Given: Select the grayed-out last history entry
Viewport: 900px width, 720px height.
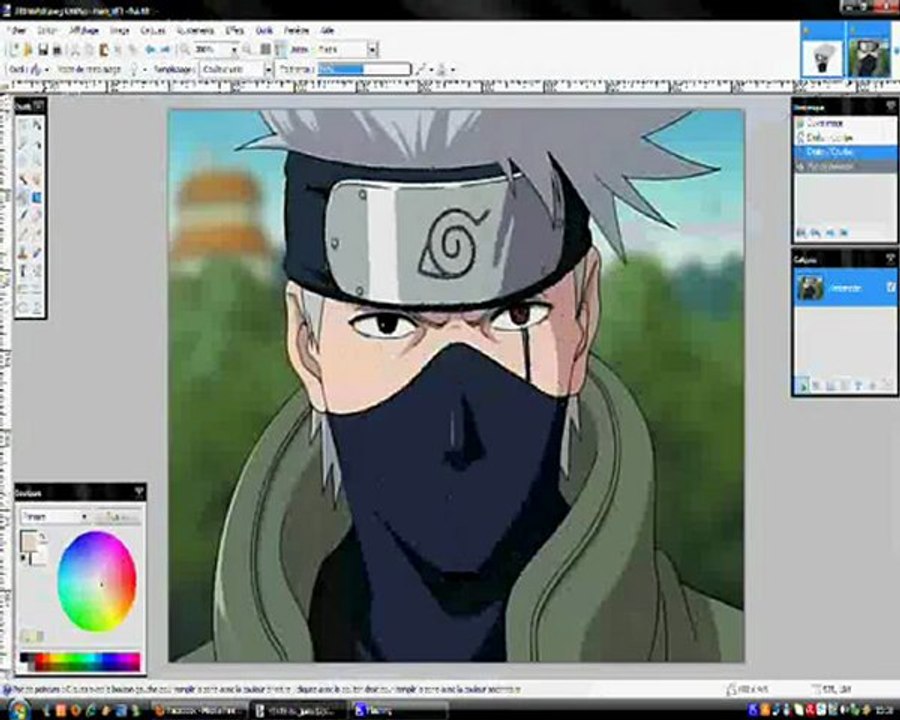Looking at the screenshot, I should [844, 167].
